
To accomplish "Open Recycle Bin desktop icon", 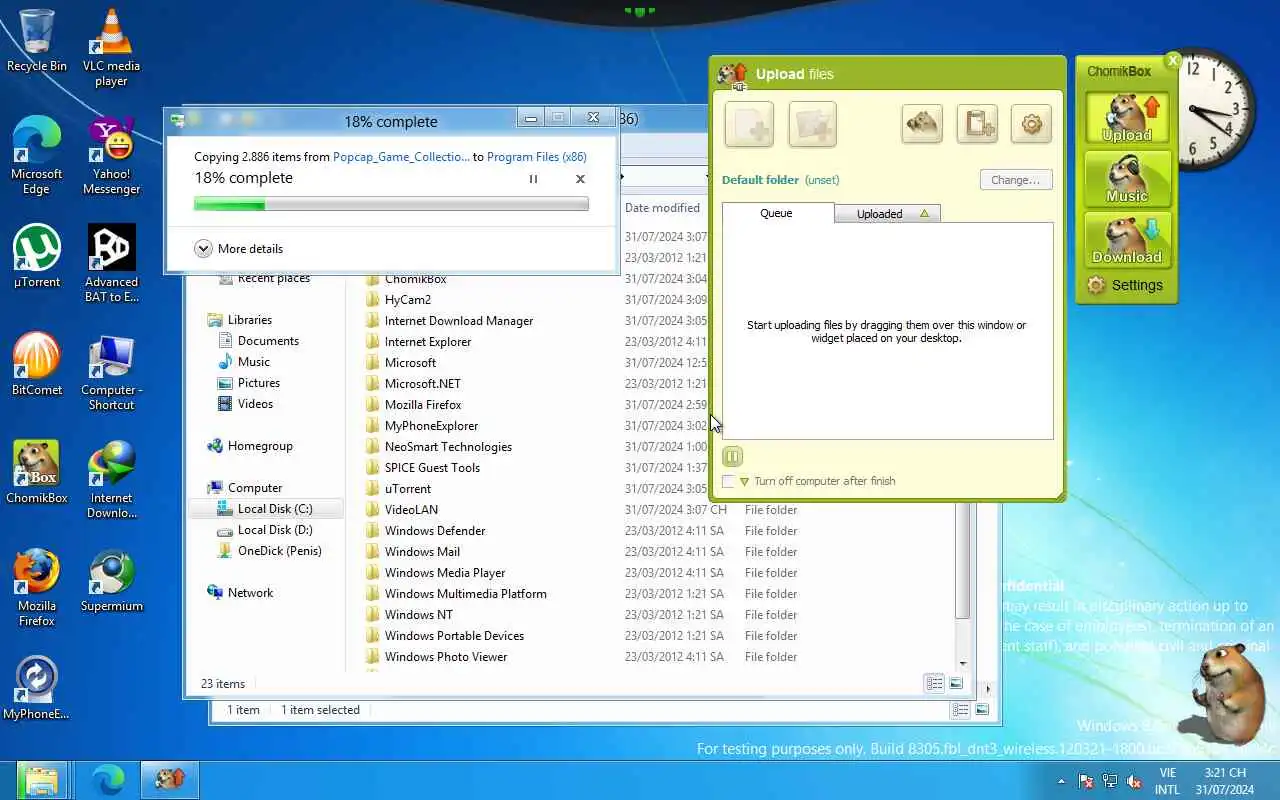I will pyautogui.click(x=37, y=42).
